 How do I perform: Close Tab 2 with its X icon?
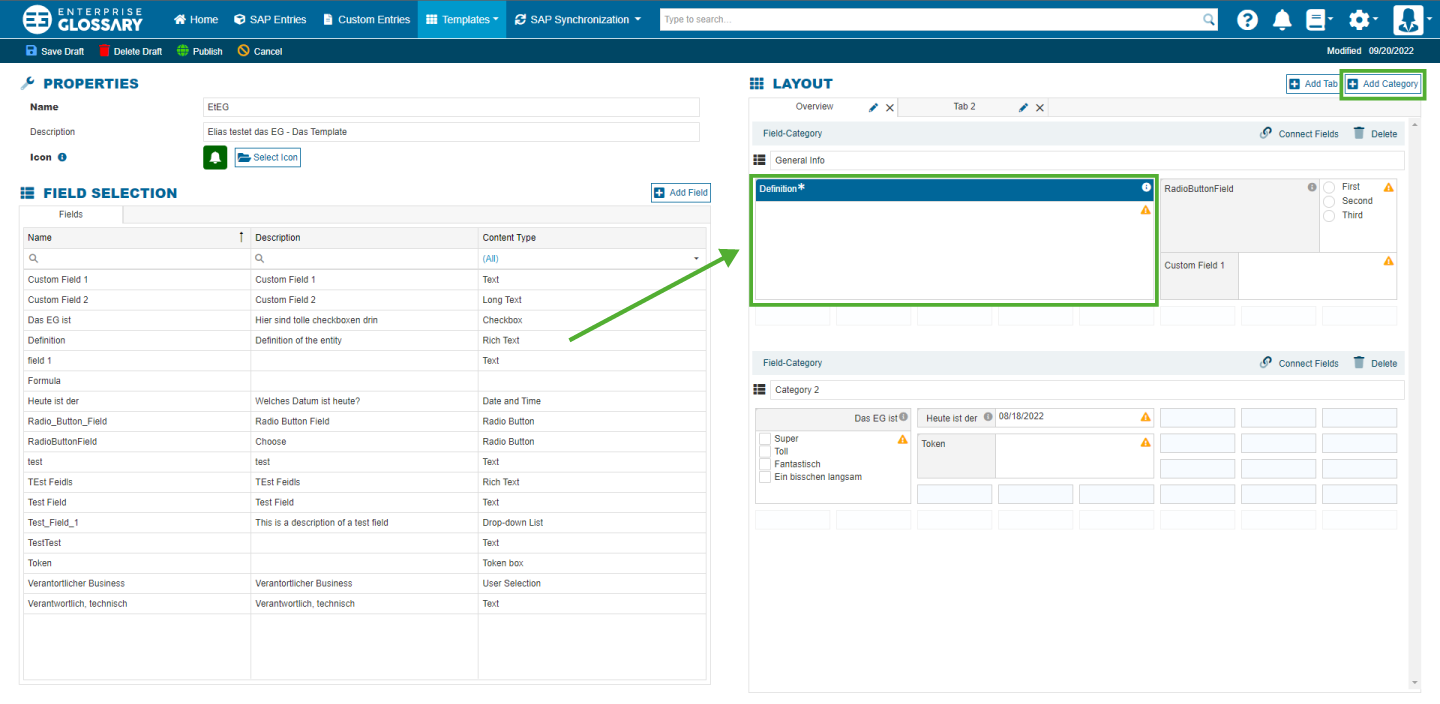click(x=1040, y=108)
